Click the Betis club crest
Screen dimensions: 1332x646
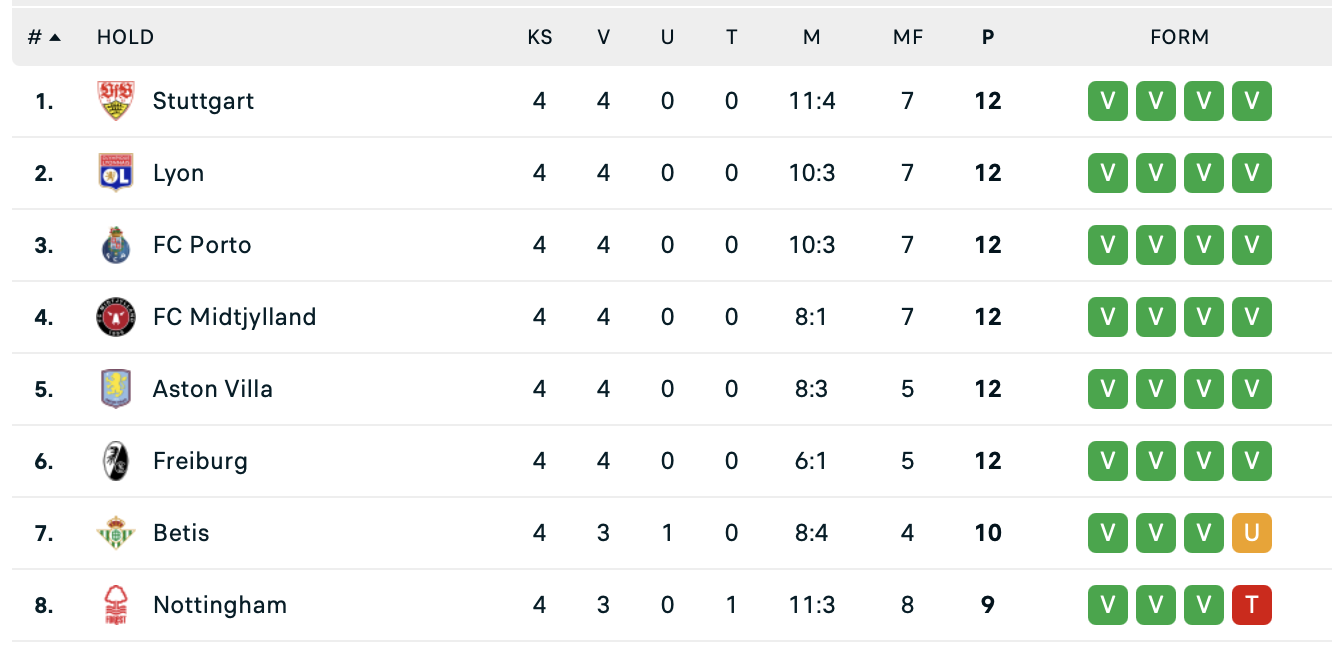(115, 533)
